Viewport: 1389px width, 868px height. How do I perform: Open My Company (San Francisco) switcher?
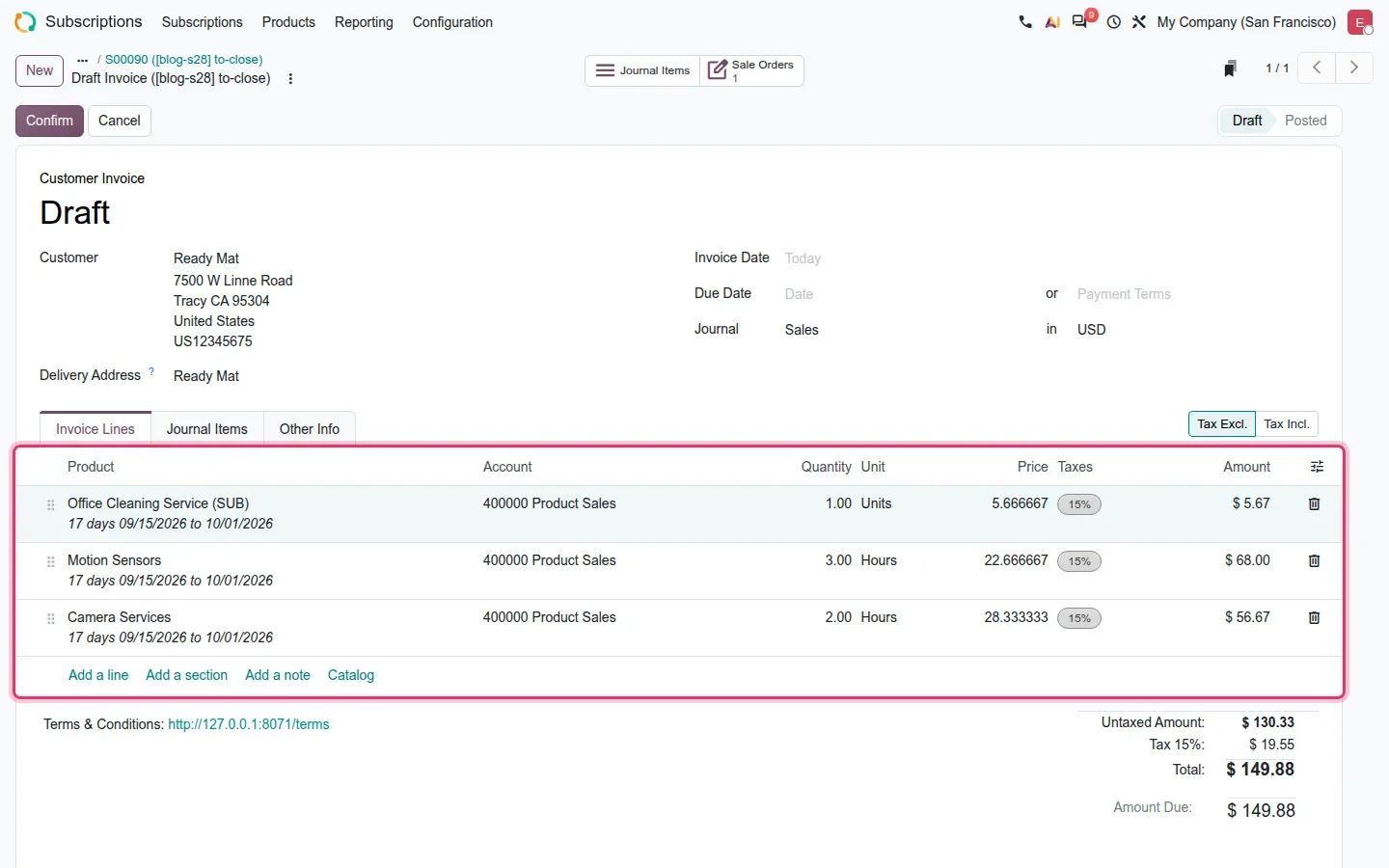pos(1246,22)
